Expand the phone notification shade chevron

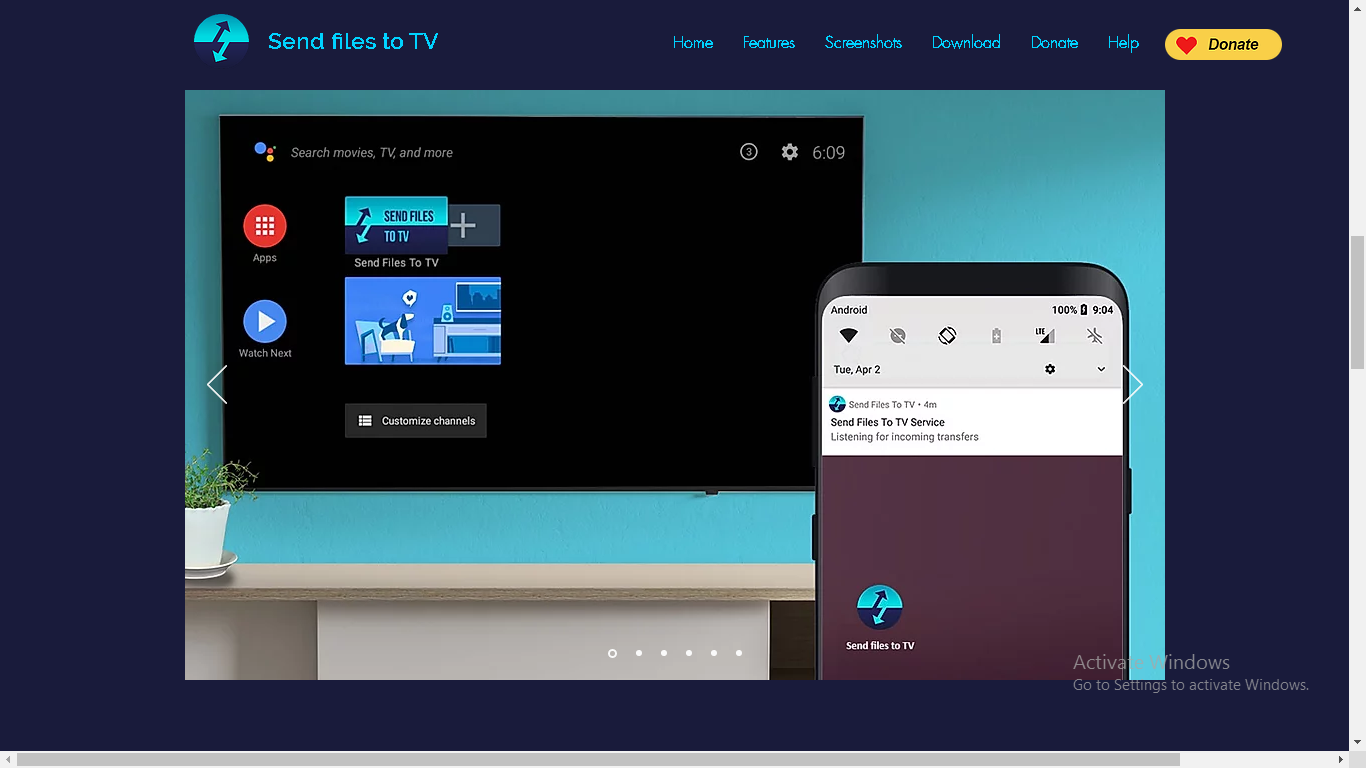[x=1101, y=369]
